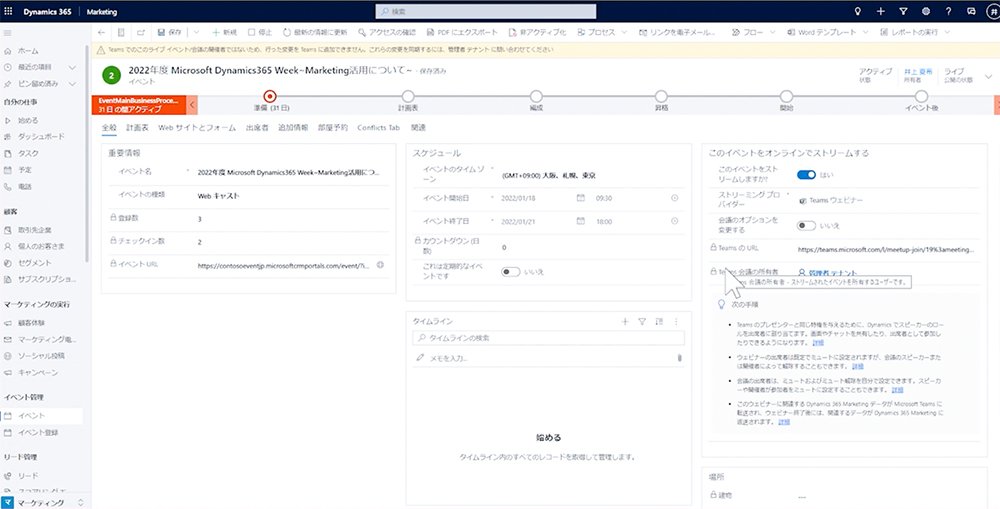
Task: Open the help question mark icon
Action: click(x=949, y=11)
